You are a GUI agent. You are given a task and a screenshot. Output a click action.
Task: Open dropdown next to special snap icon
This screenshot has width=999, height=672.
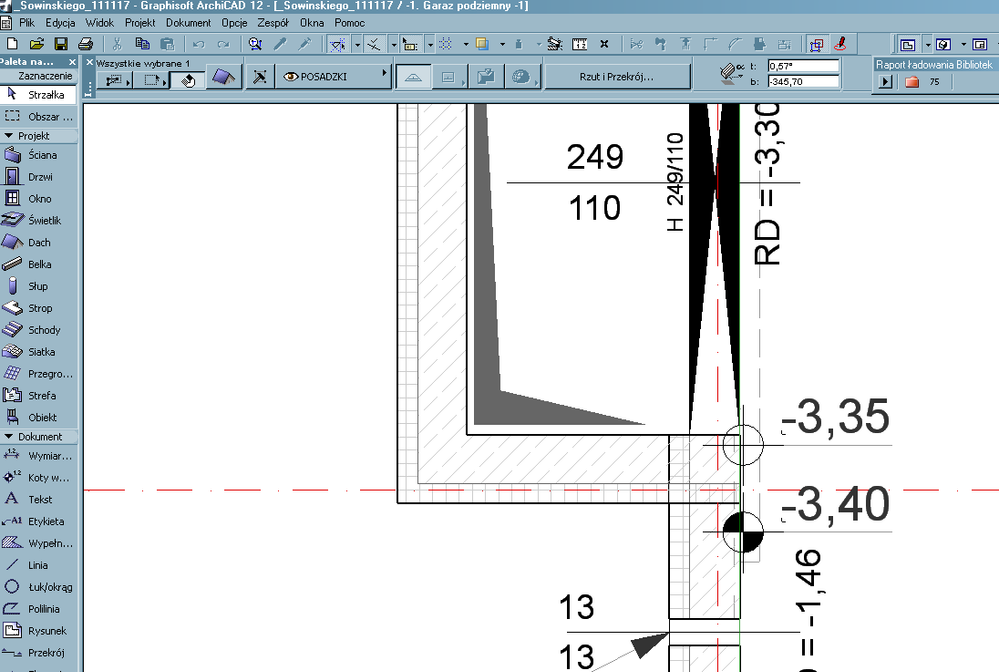pos(394,45)
